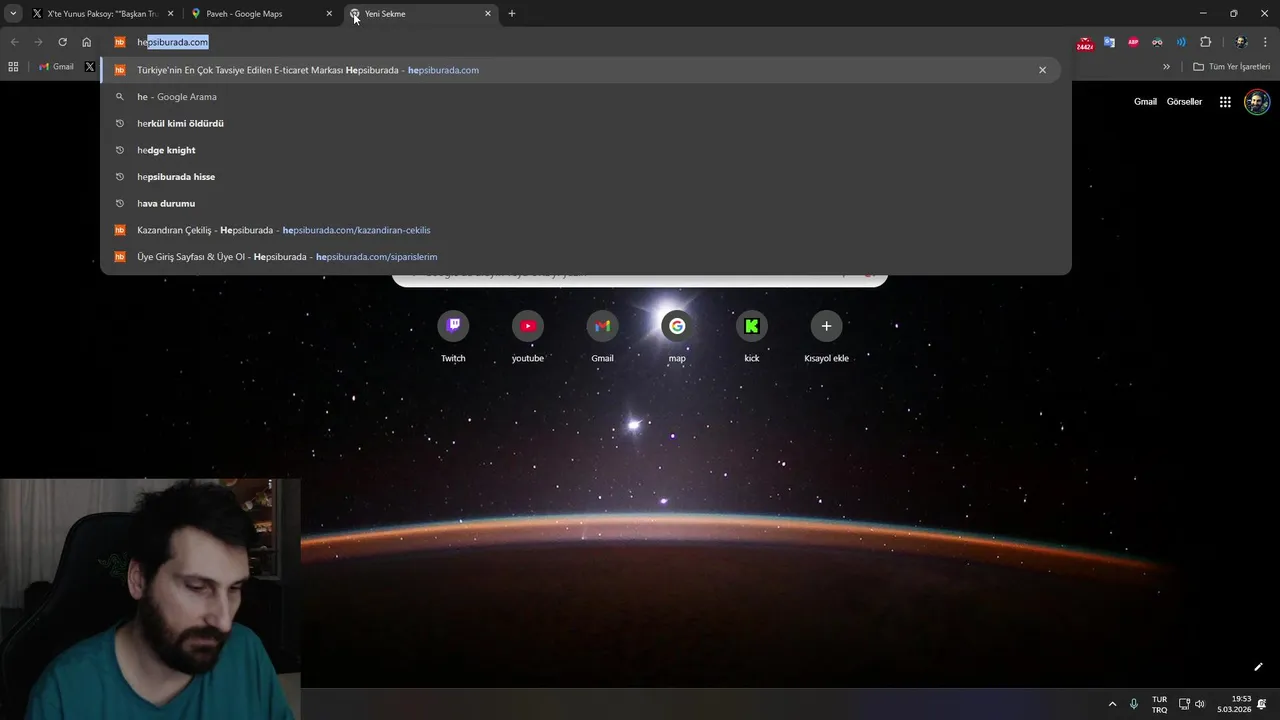Open a new tab with plus button
The image size is (1280, 720).
(512, 14)
